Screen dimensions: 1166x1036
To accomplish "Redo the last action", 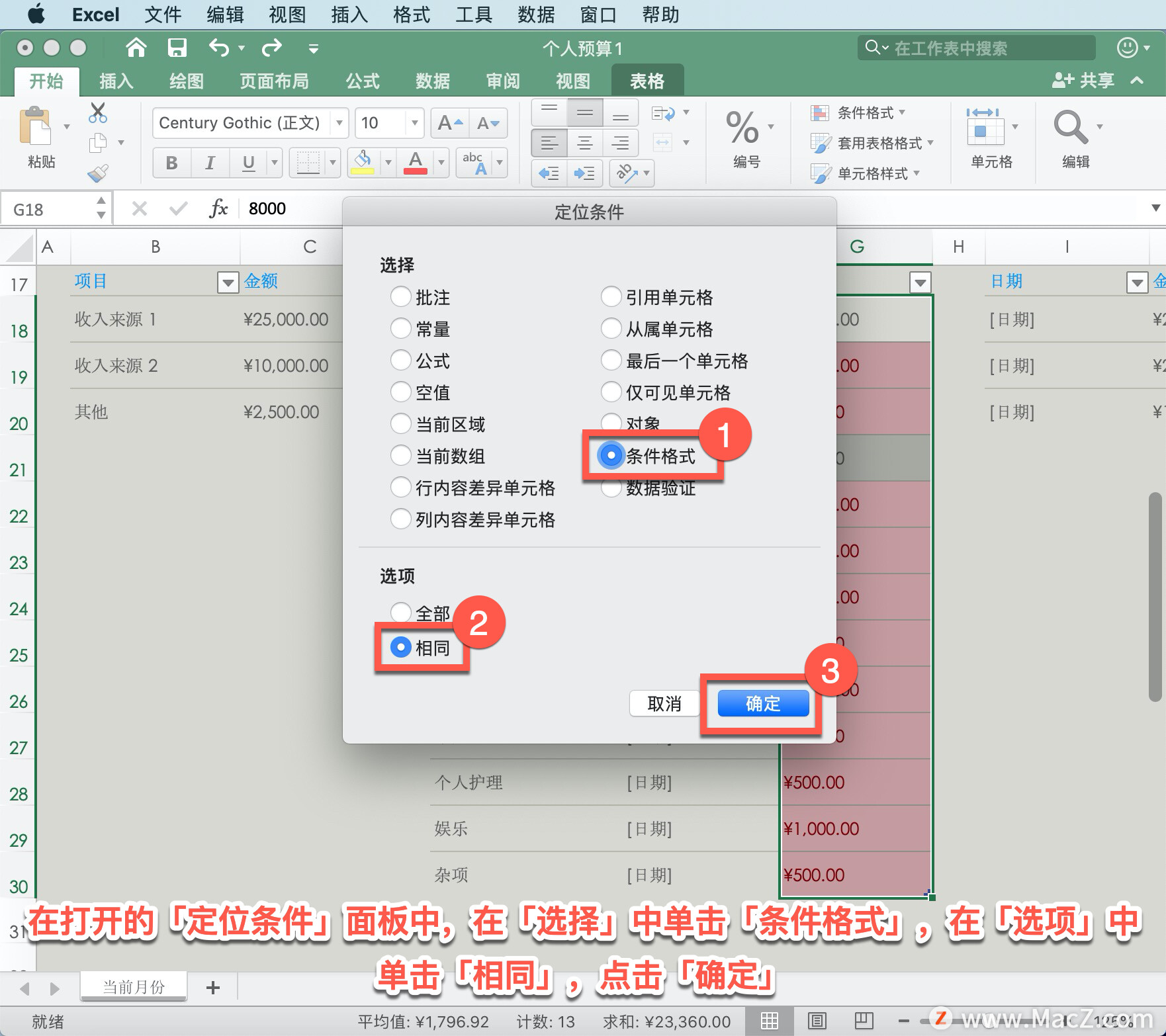I will click(272, 48).
